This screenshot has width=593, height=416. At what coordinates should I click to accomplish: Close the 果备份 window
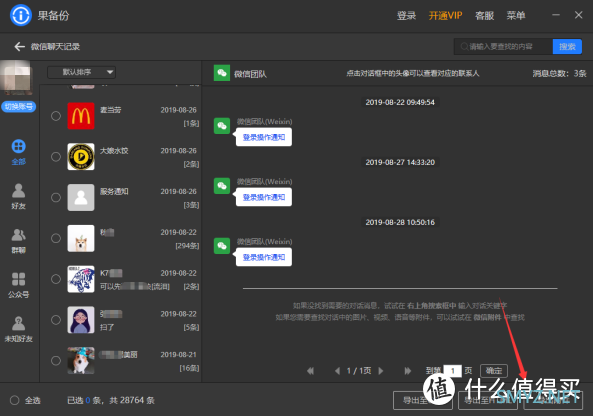click(x=579, y=15)
